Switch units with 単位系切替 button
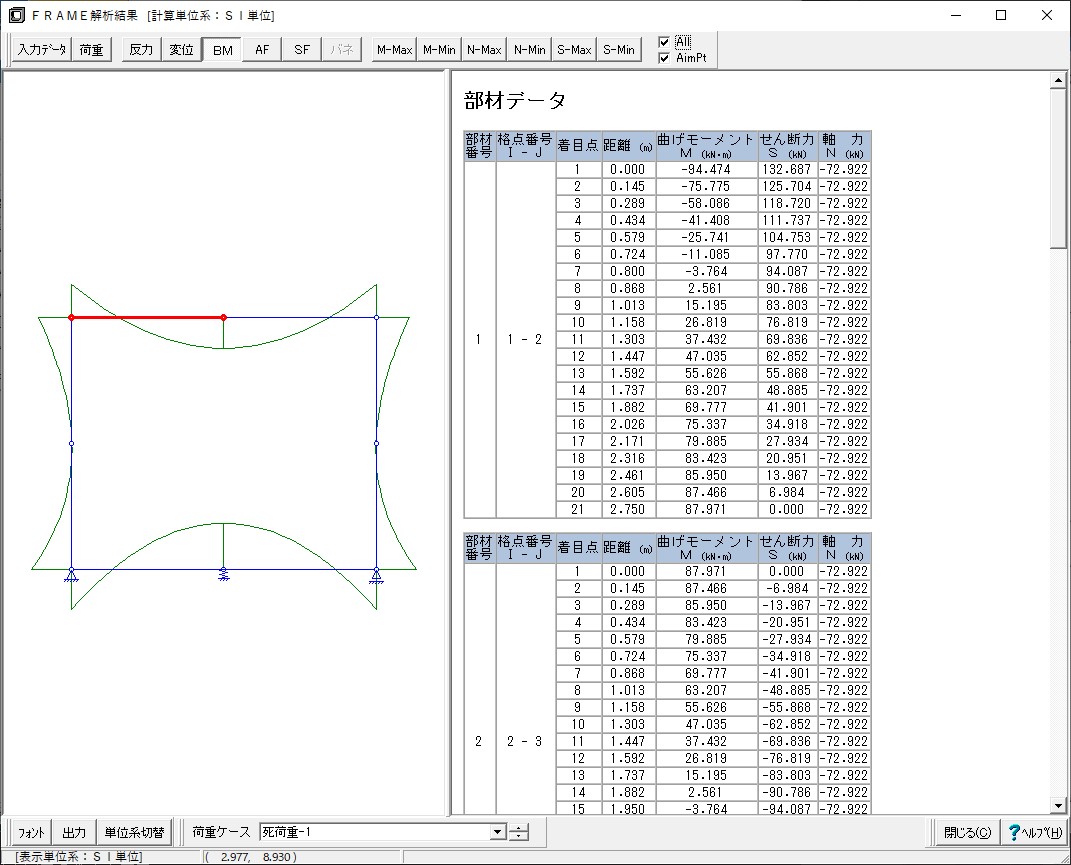 [136, 832]
